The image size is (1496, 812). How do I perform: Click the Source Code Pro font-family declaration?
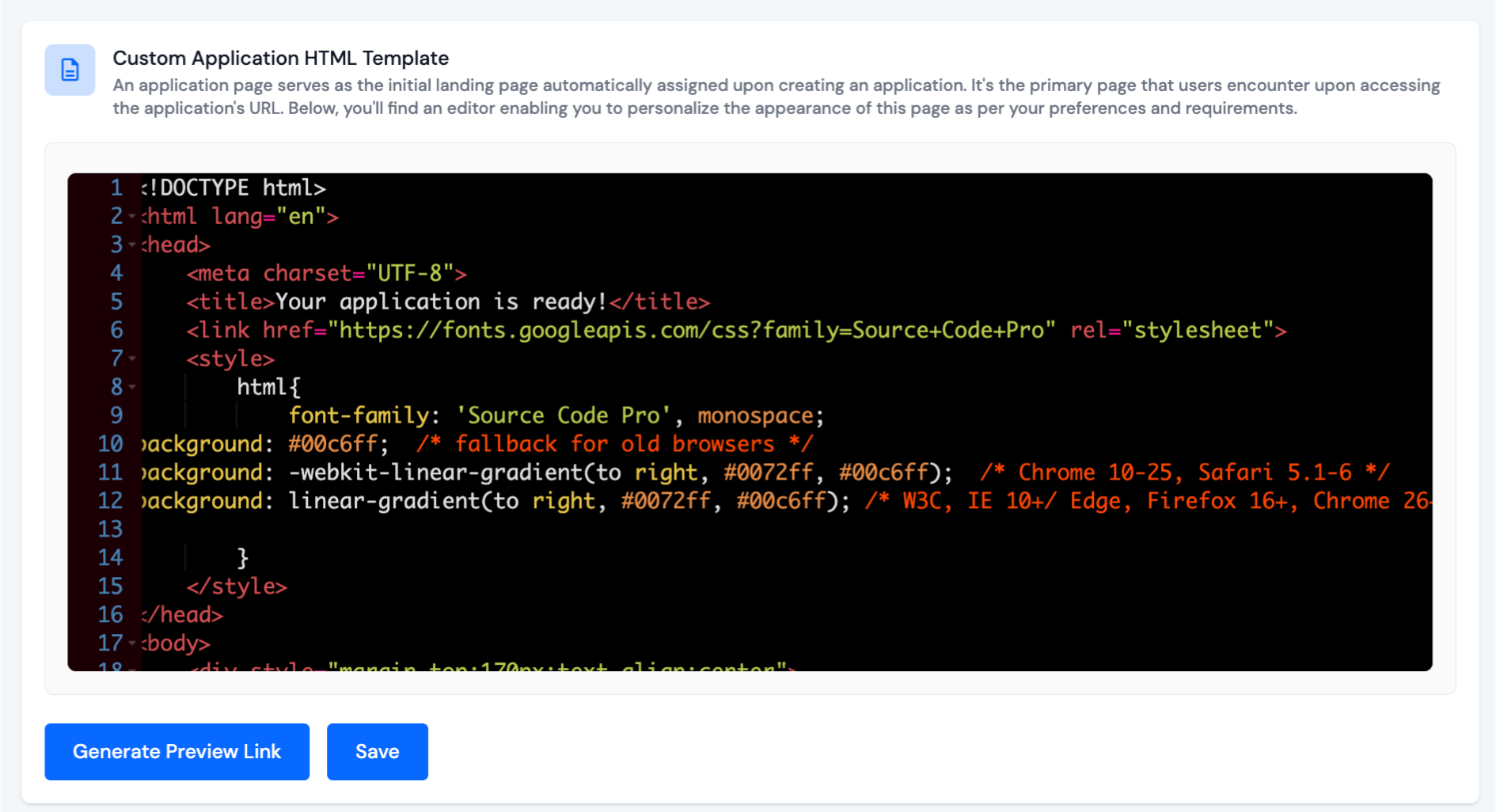pyautogui.click(x=554, y=415)
